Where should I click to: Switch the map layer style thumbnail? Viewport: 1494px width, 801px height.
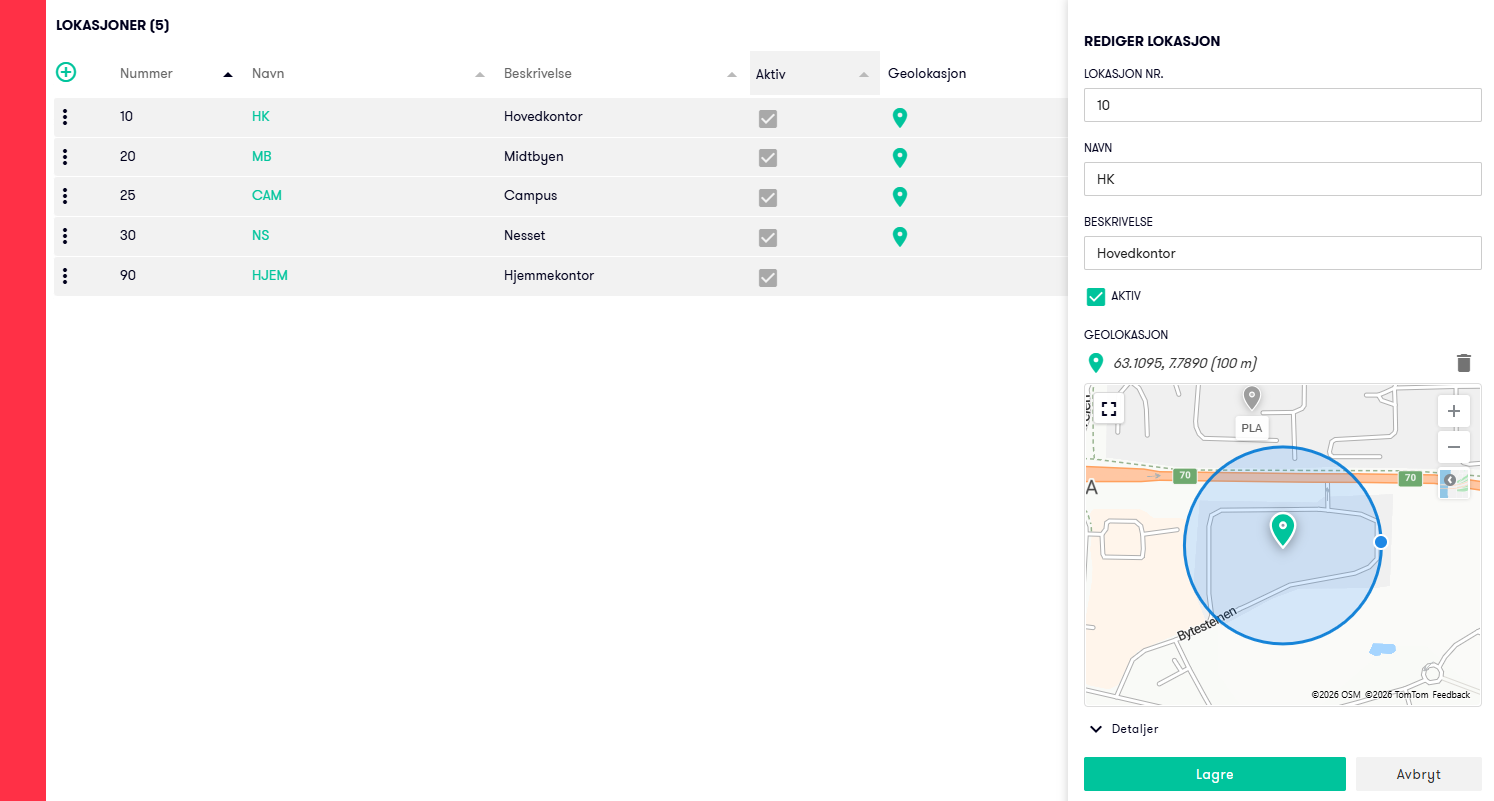tap(1455, 483)
